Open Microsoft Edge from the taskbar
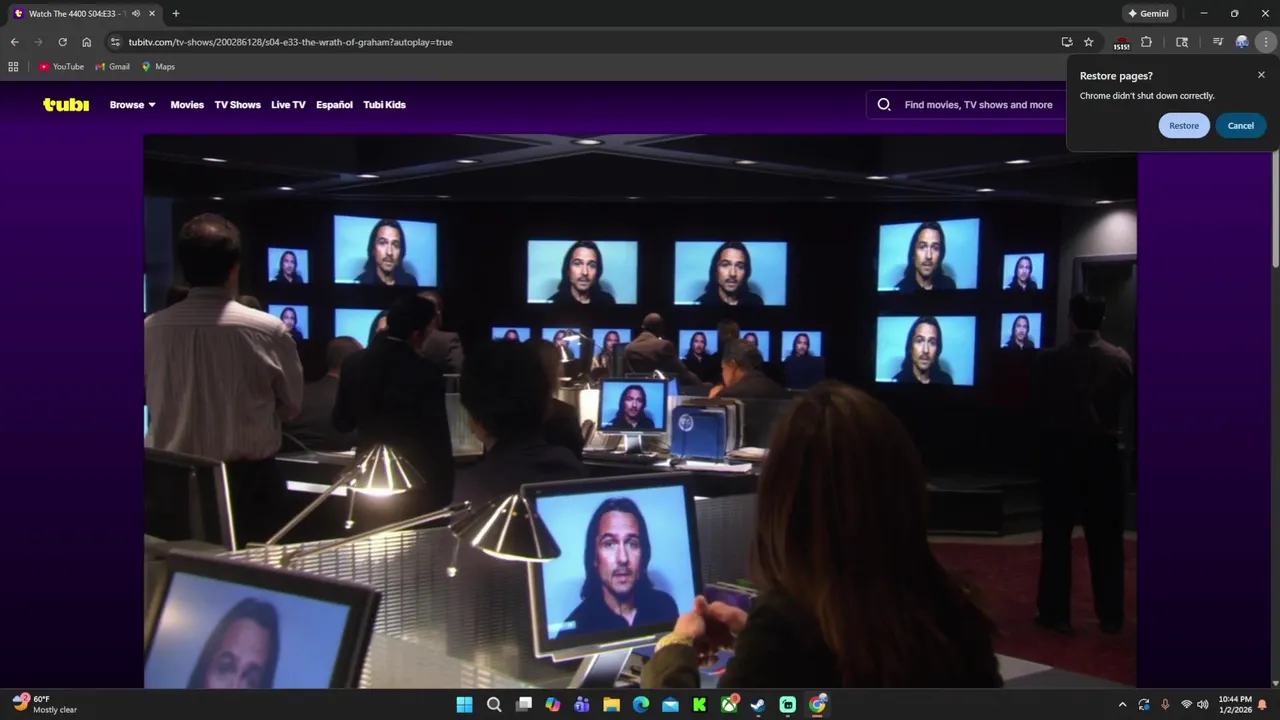 tap(641, 705)
